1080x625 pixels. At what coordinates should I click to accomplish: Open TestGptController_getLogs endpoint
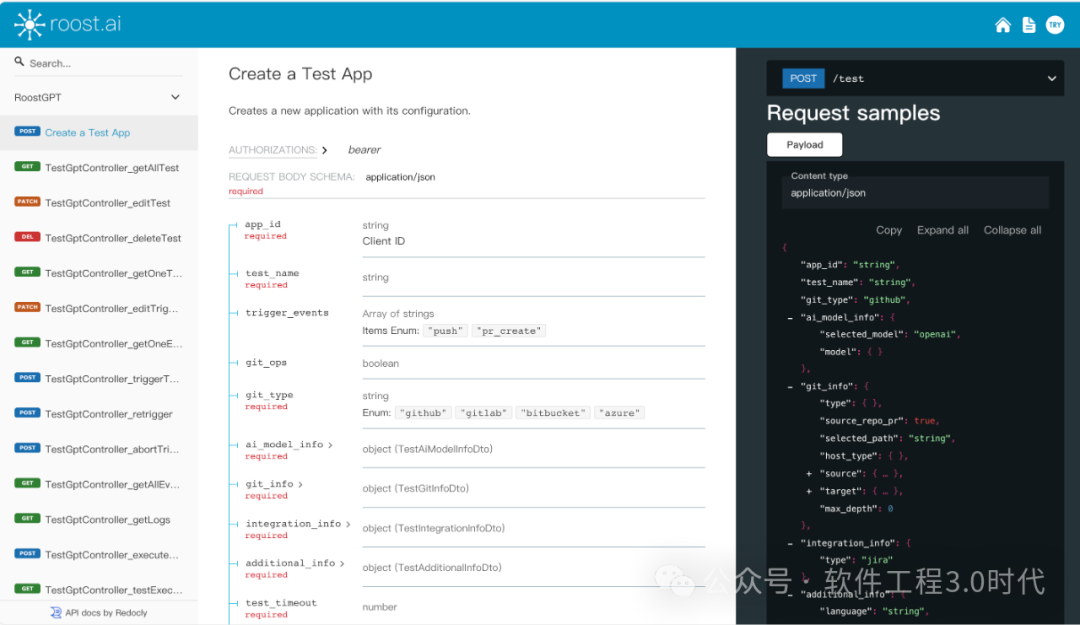pyautogui.click(x=98, y=519)
